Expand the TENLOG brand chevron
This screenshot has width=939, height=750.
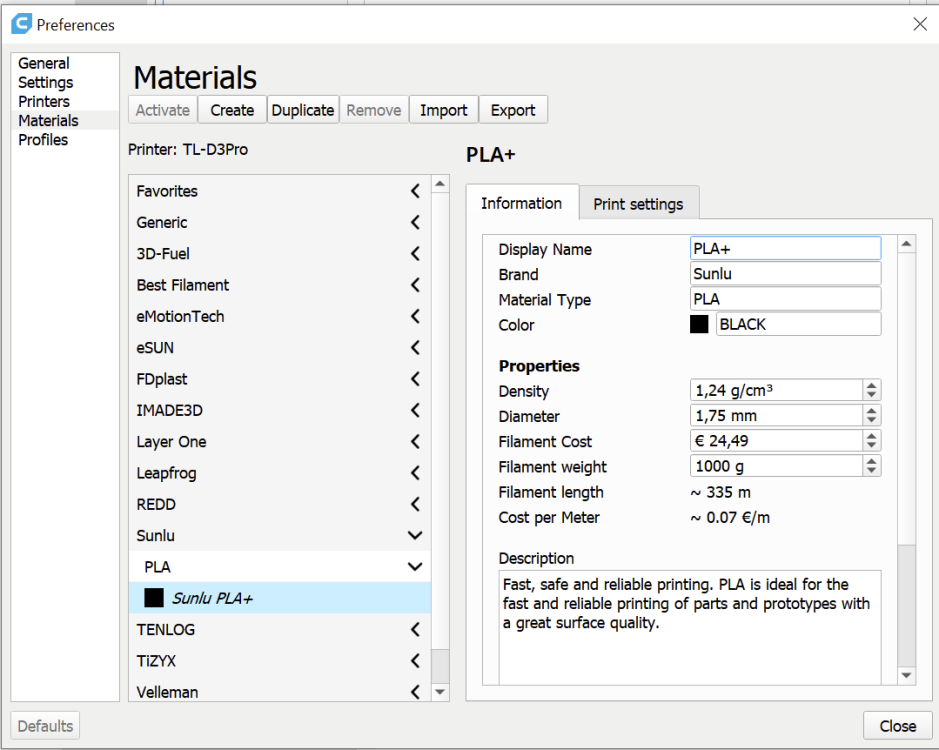click(x=415, y=630)
